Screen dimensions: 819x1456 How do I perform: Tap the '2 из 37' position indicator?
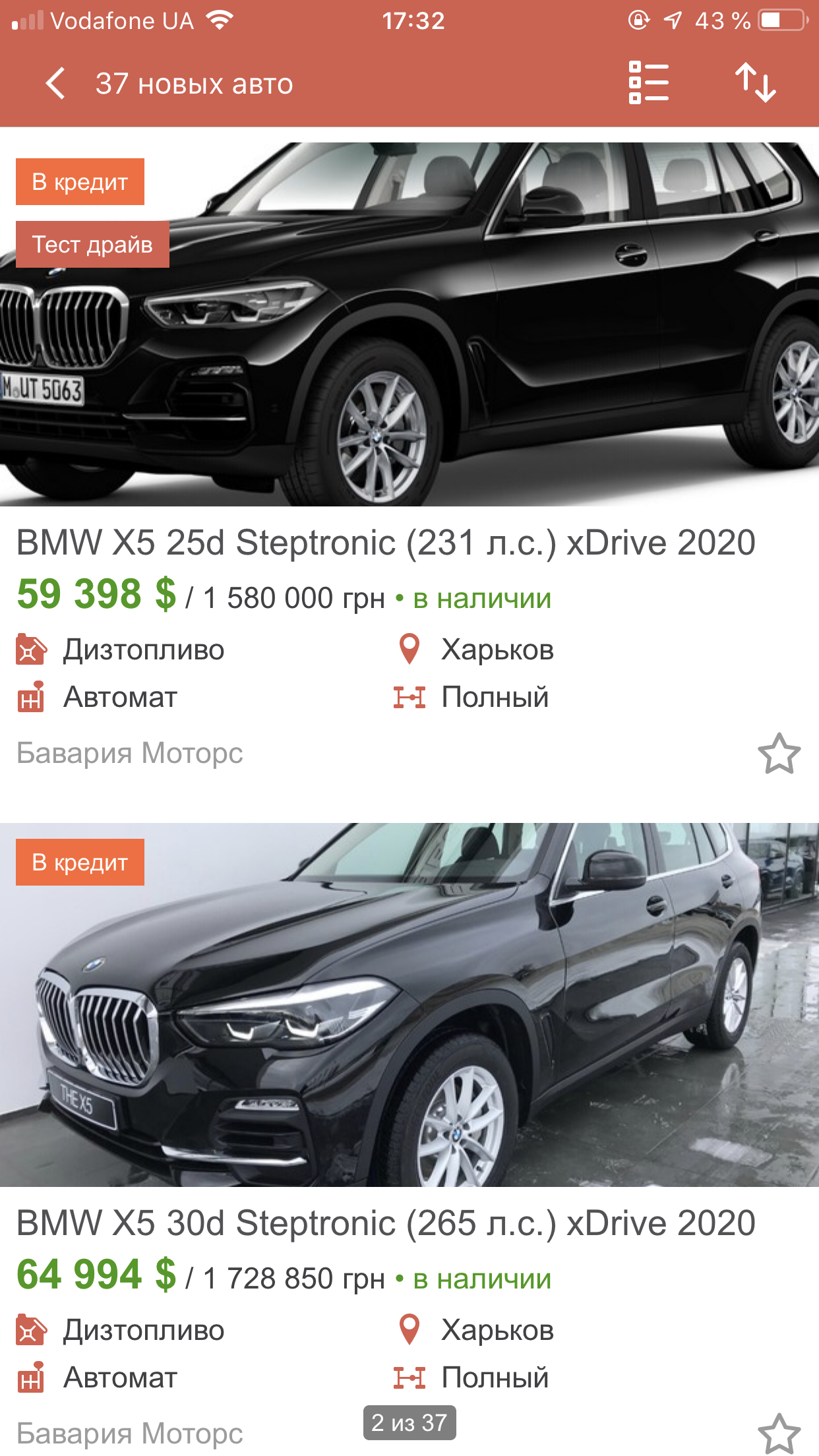tap(409, 1423)
